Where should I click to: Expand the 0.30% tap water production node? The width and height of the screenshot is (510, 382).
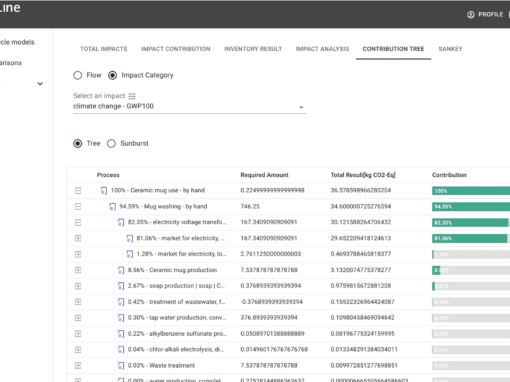click(78, 318)
